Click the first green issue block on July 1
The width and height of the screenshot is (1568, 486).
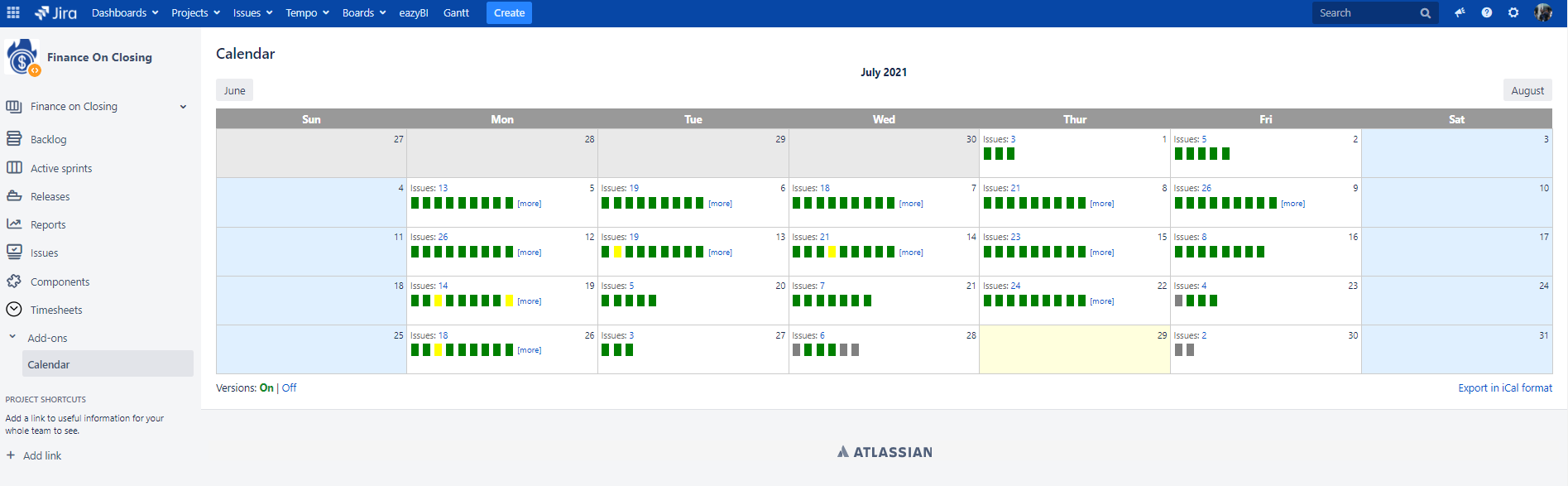tap(988, 153)
